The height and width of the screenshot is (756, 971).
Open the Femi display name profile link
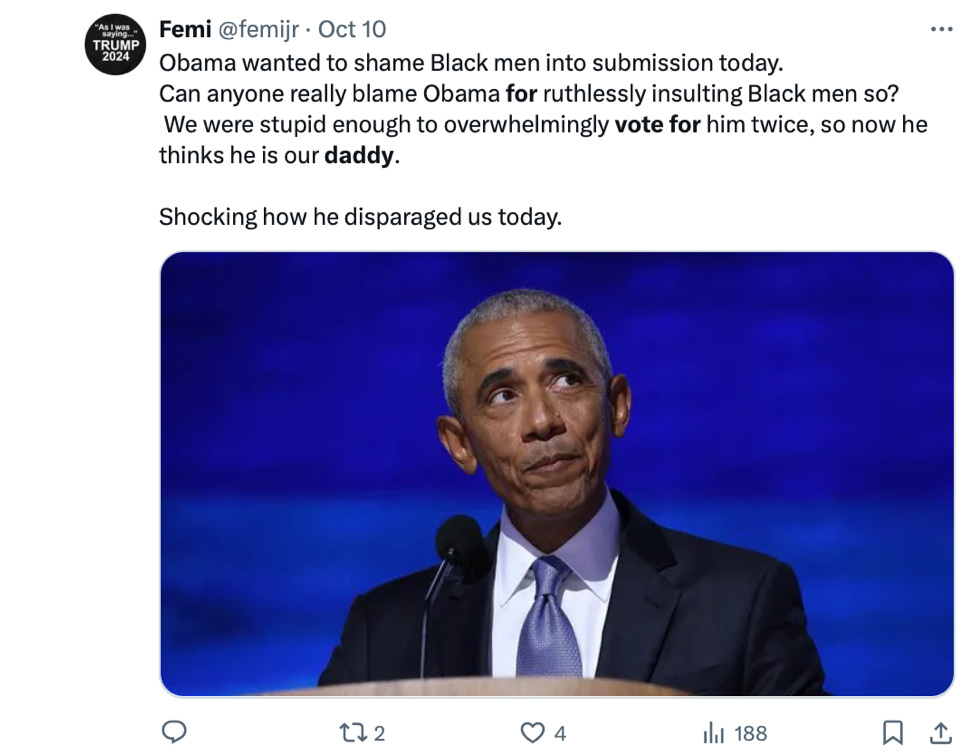[x=185, y=30]
